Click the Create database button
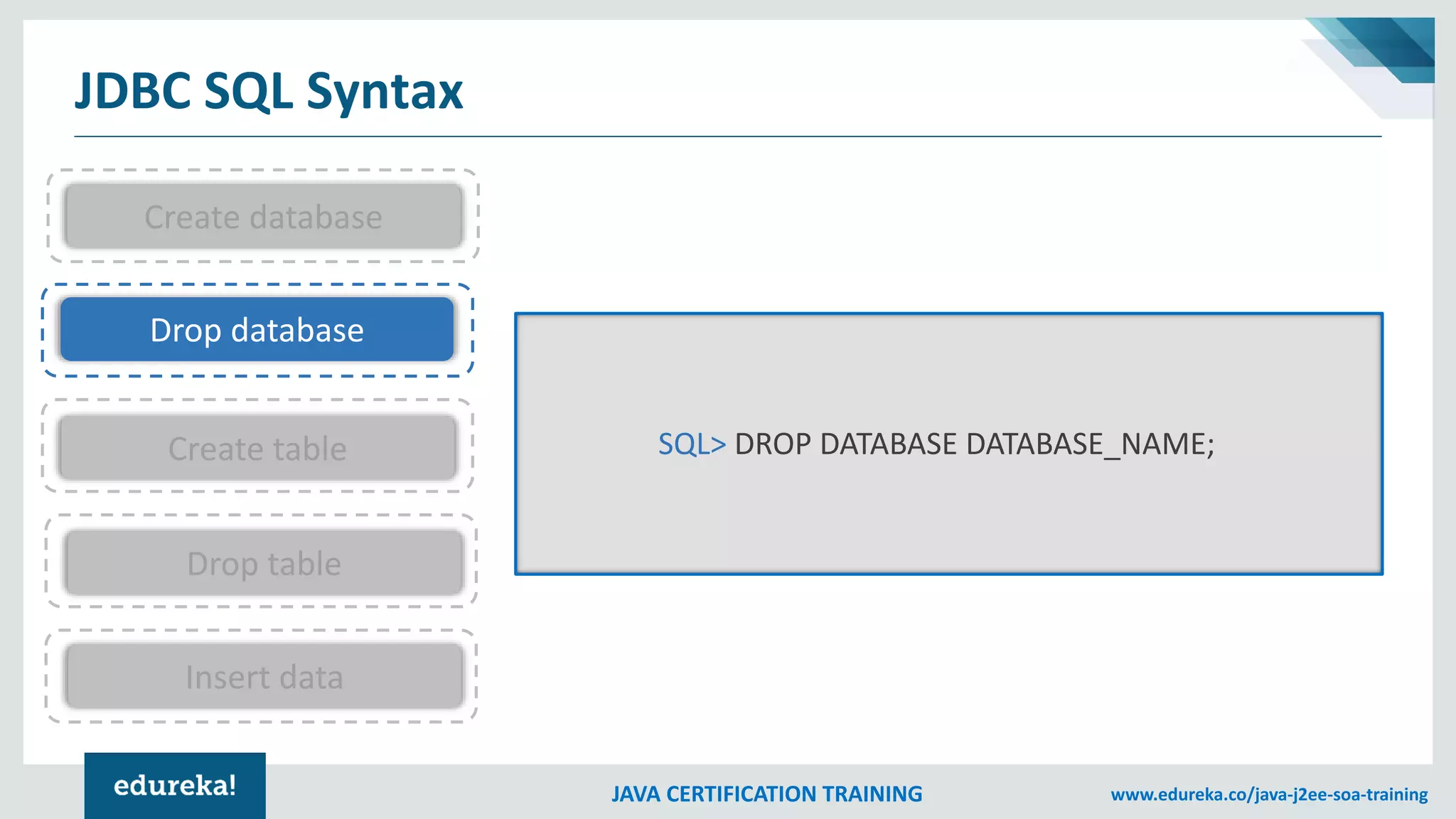The width and height of the screenshot is (1456, 819). (x=263, y=217)
